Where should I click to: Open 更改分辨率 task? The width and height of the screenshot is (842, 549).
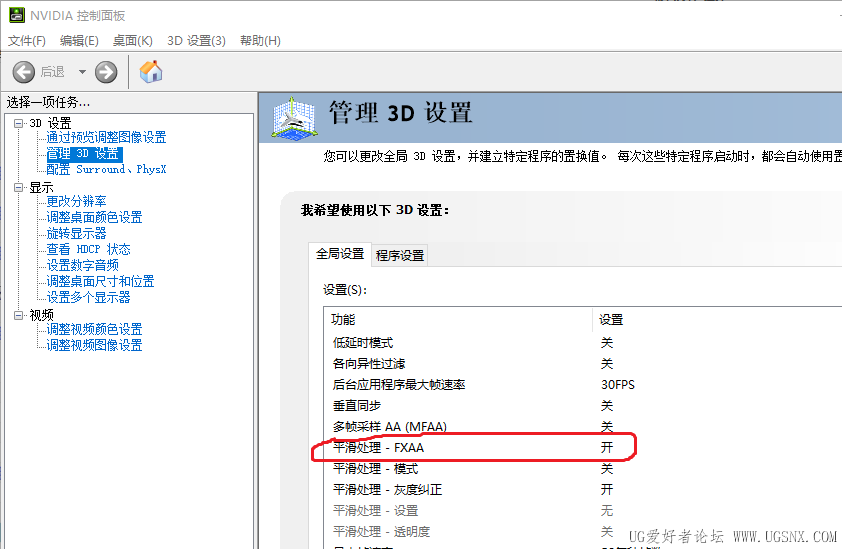[x=76, y=201]
